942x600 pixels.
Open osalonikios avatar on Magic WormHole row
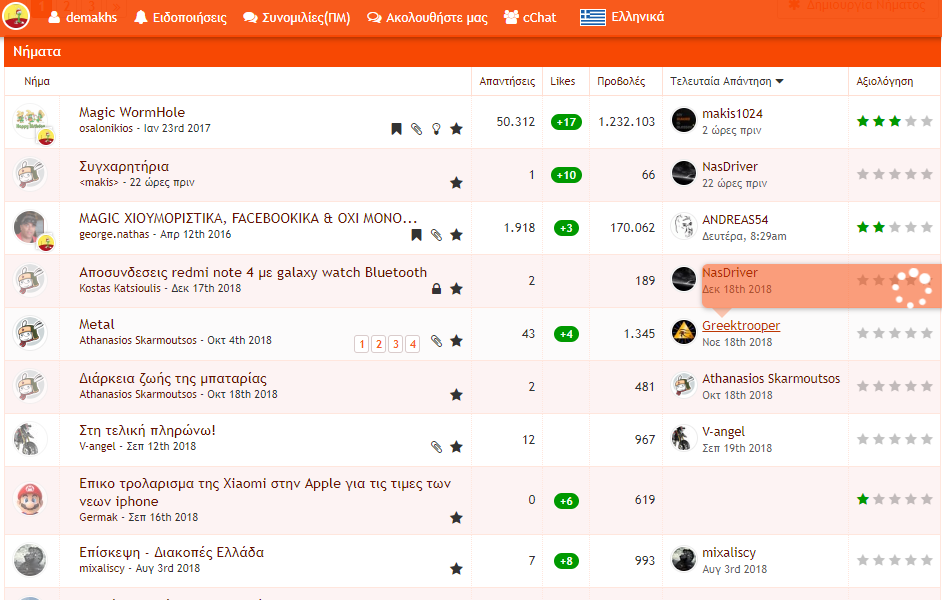coord(30,121)
